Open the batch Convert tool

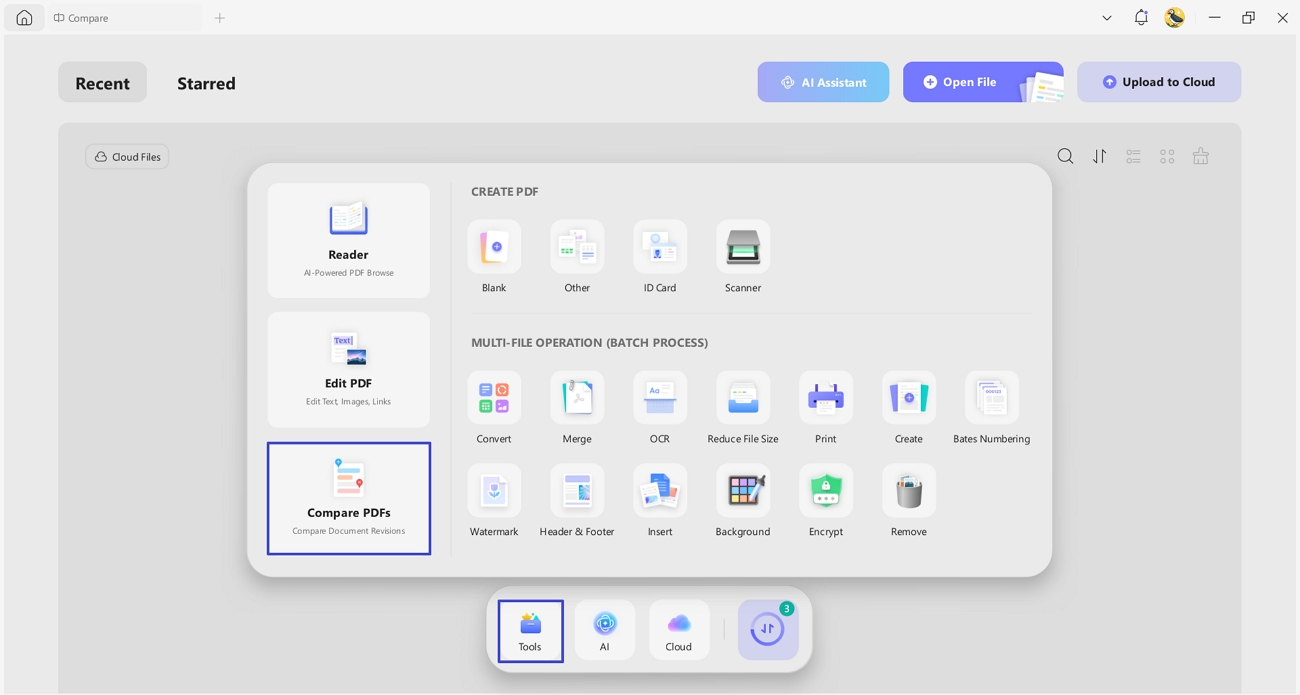(x=494, y=398)
